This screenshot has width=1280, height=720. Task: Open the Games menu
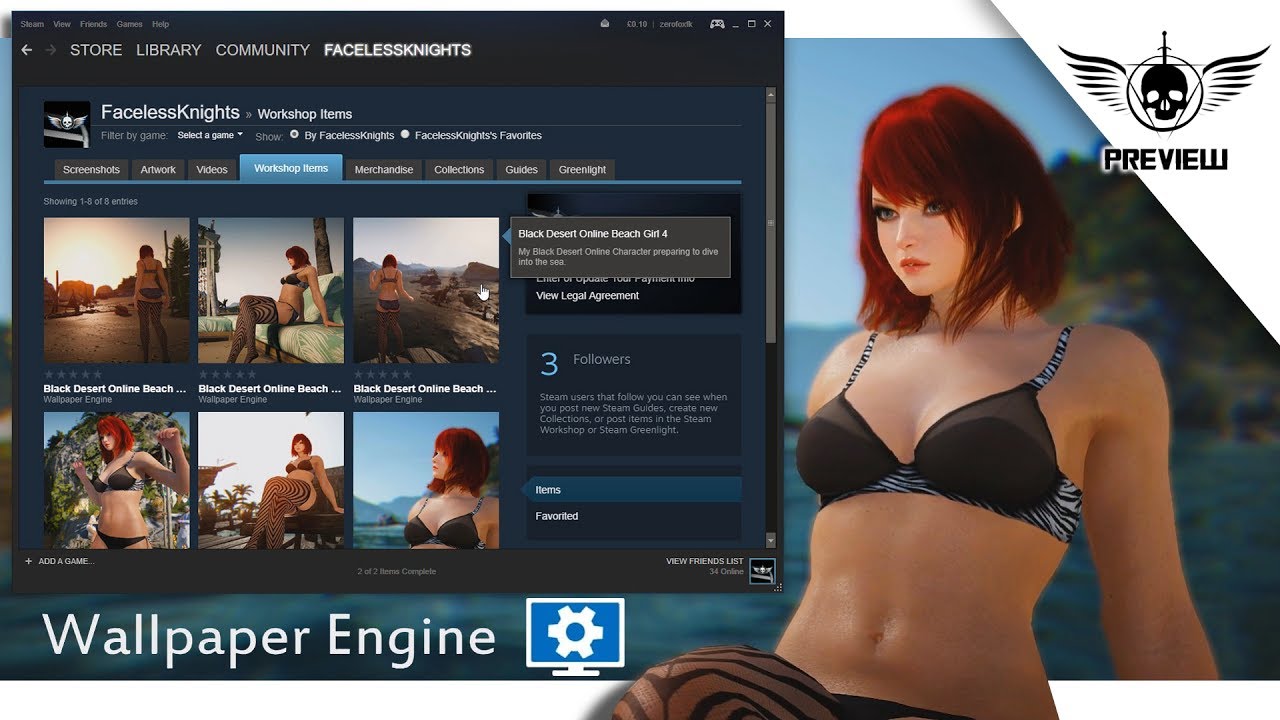click(x=129, y=24)
